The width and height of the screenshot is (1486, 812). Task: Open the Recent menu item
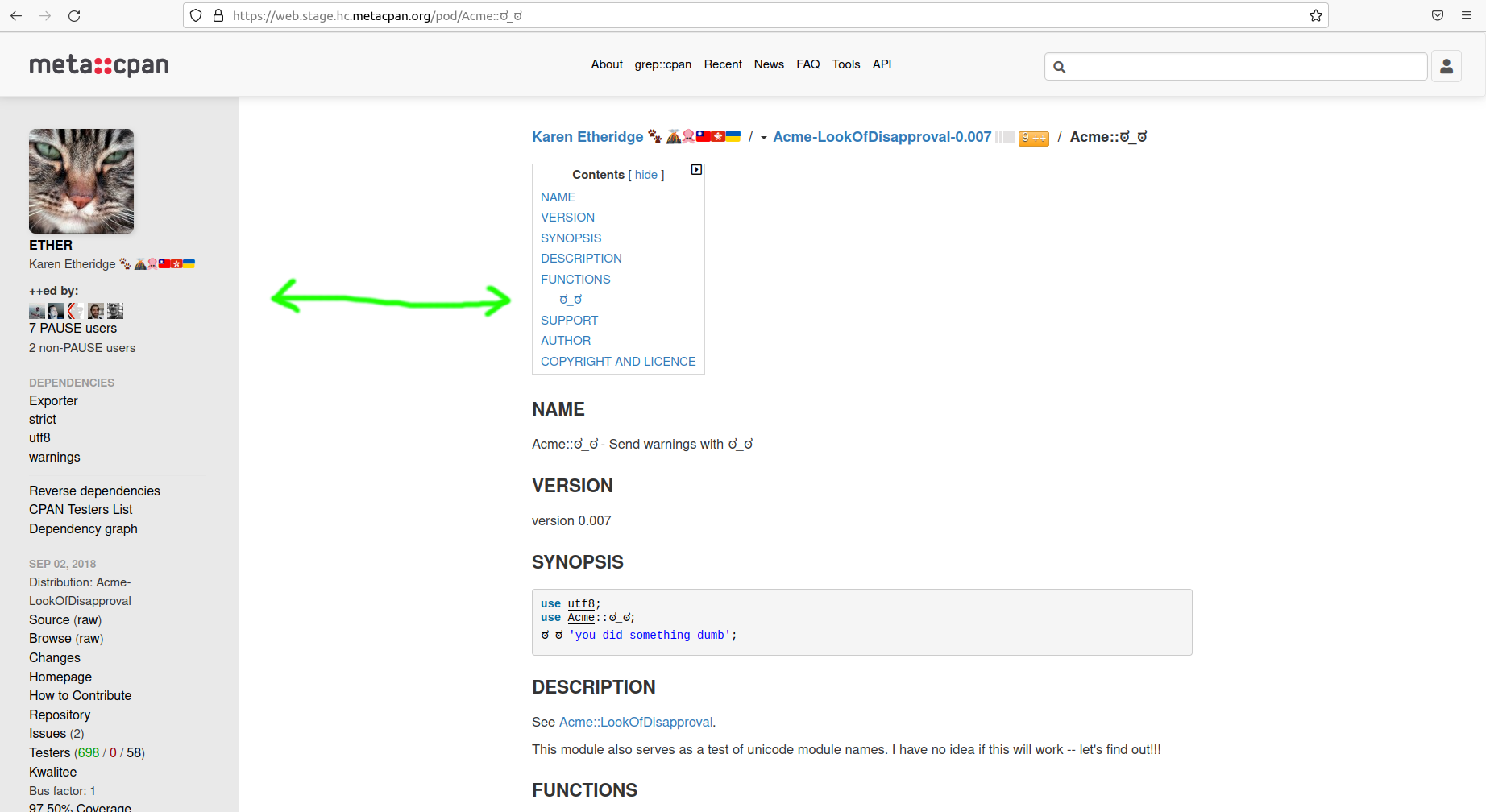pos(723,64)
